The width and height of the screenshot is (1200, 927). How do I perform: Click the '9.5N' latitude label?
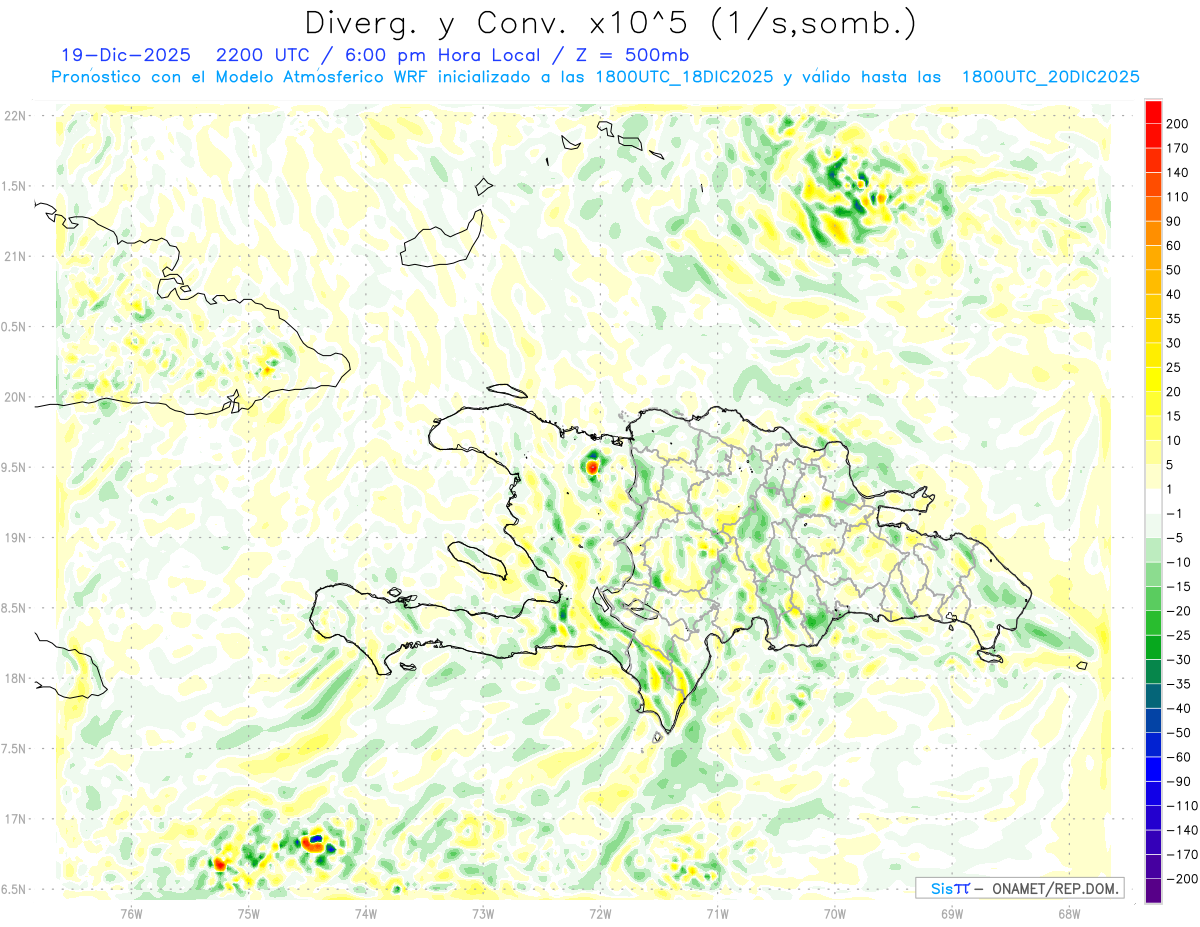coord(14,468)
